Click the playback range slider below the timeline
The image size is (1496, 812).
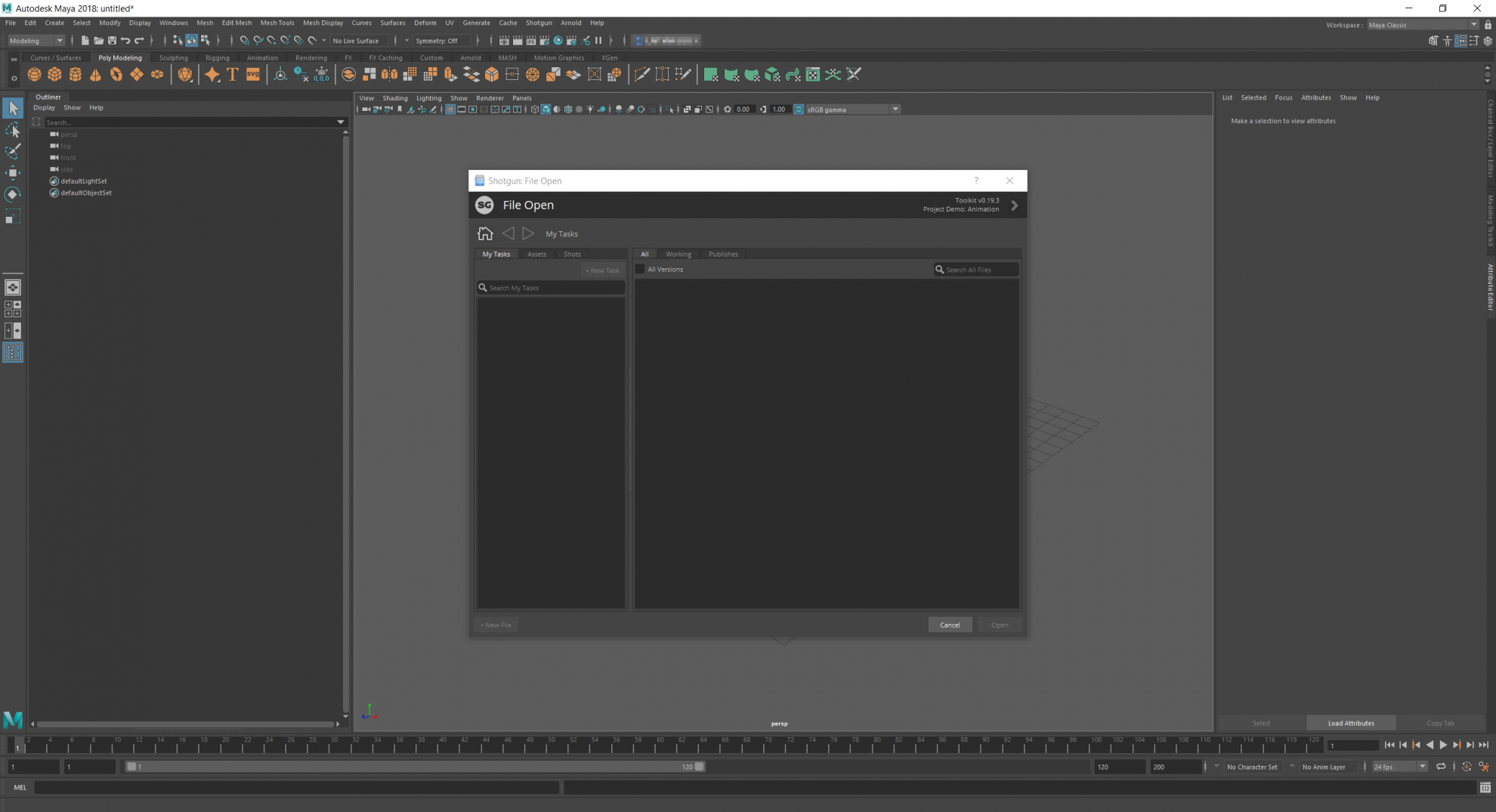click(416, 766)
